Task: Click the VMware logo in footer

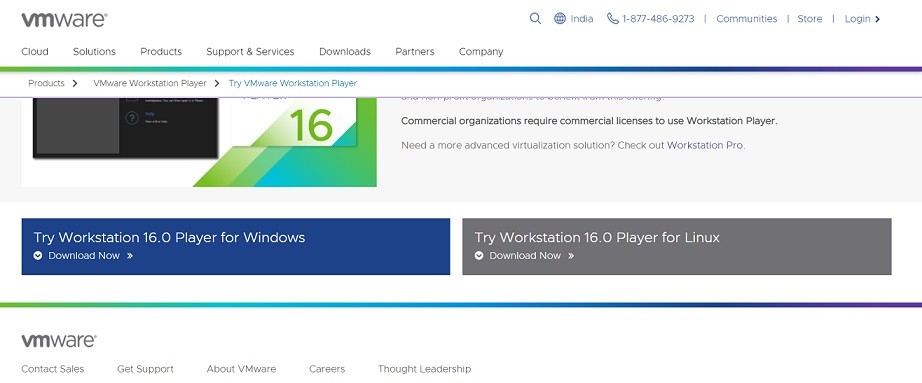Action: pos(59,341)
